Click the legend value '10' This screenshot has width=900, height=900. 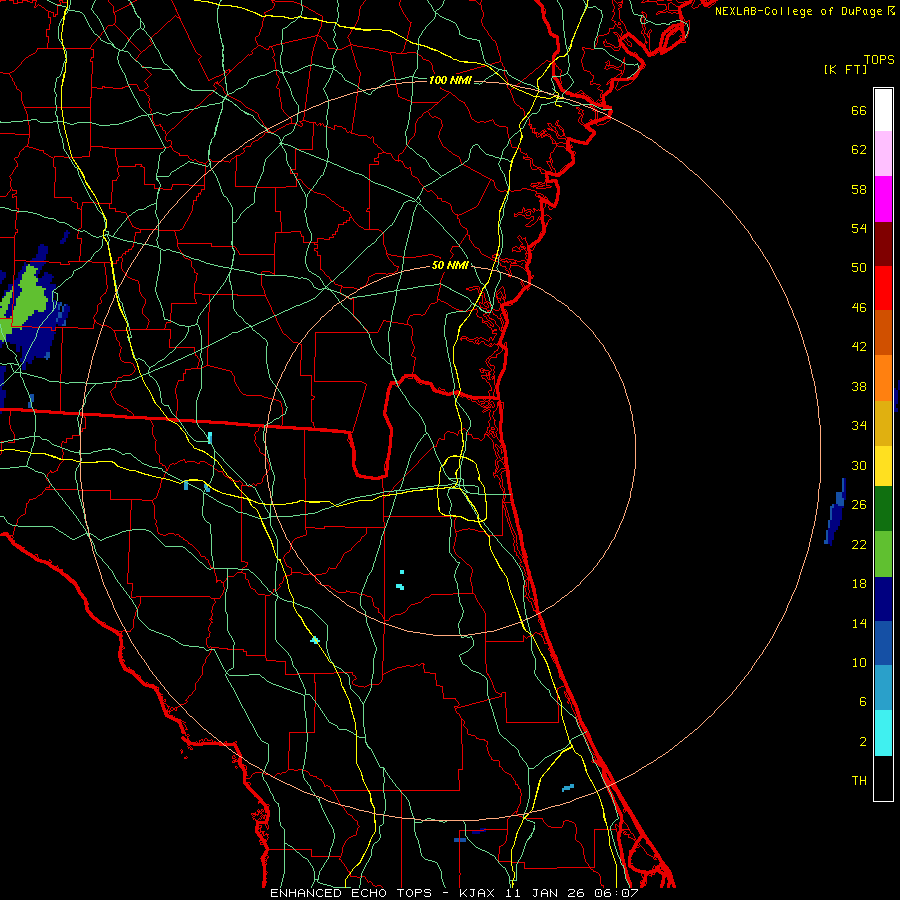[859, 662]
